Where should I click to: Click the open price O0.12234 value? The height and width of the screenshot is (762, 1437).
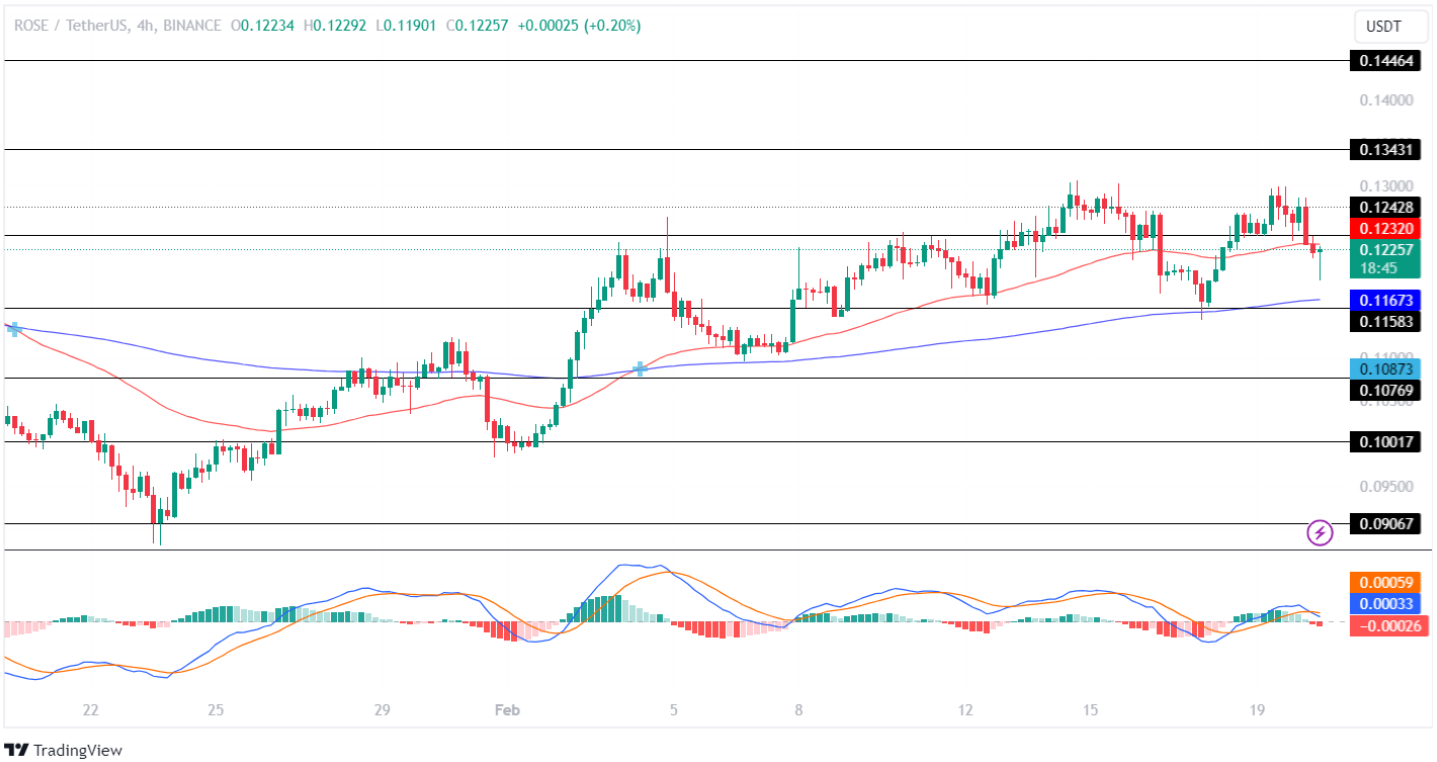(263, 26)
